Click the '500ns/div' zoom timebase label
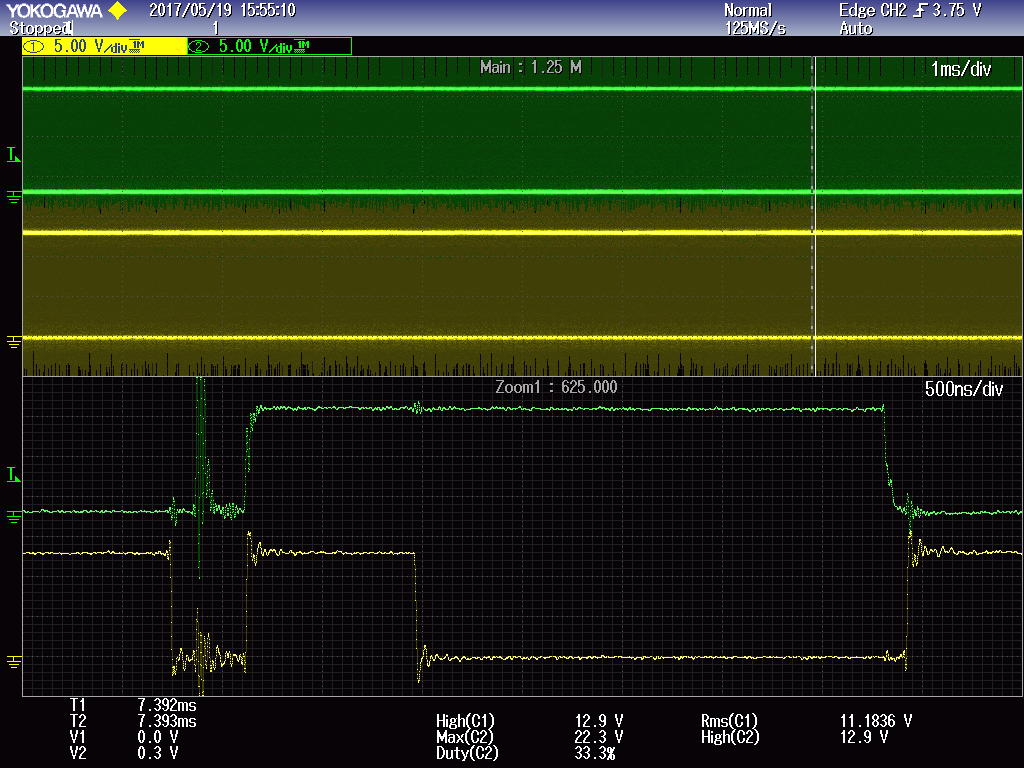The image size is (1024, 768). [x=964, y=390]
